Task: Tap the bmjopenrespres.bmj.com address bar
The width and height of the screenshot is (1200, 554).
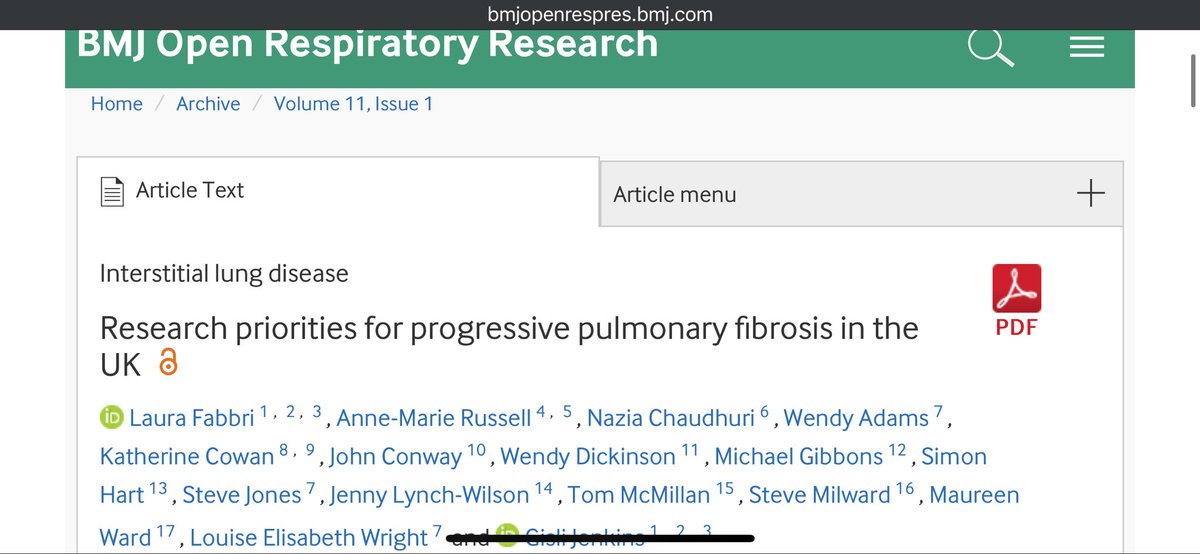Action: 599,14
